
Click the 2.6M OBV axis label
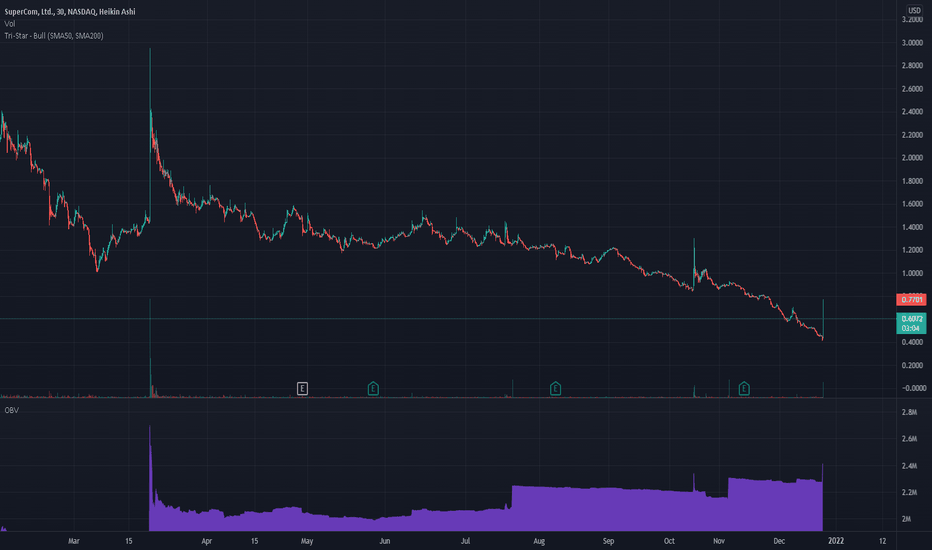pos(909,439)
